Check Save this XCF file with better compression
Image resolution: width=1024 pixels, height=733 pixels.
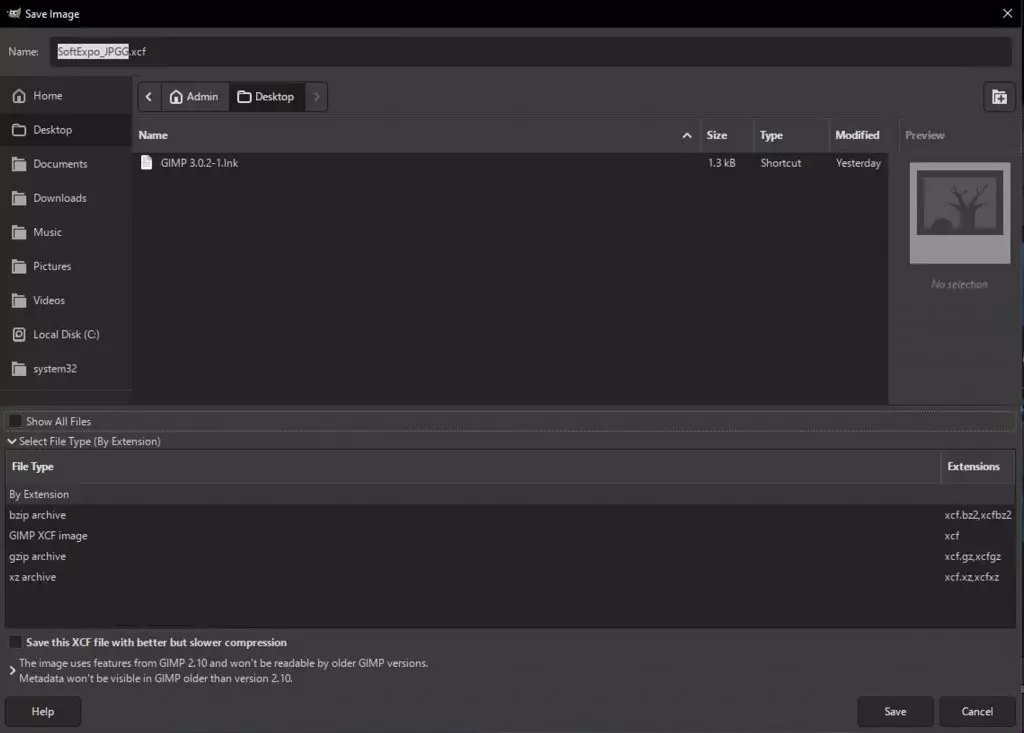15,642
